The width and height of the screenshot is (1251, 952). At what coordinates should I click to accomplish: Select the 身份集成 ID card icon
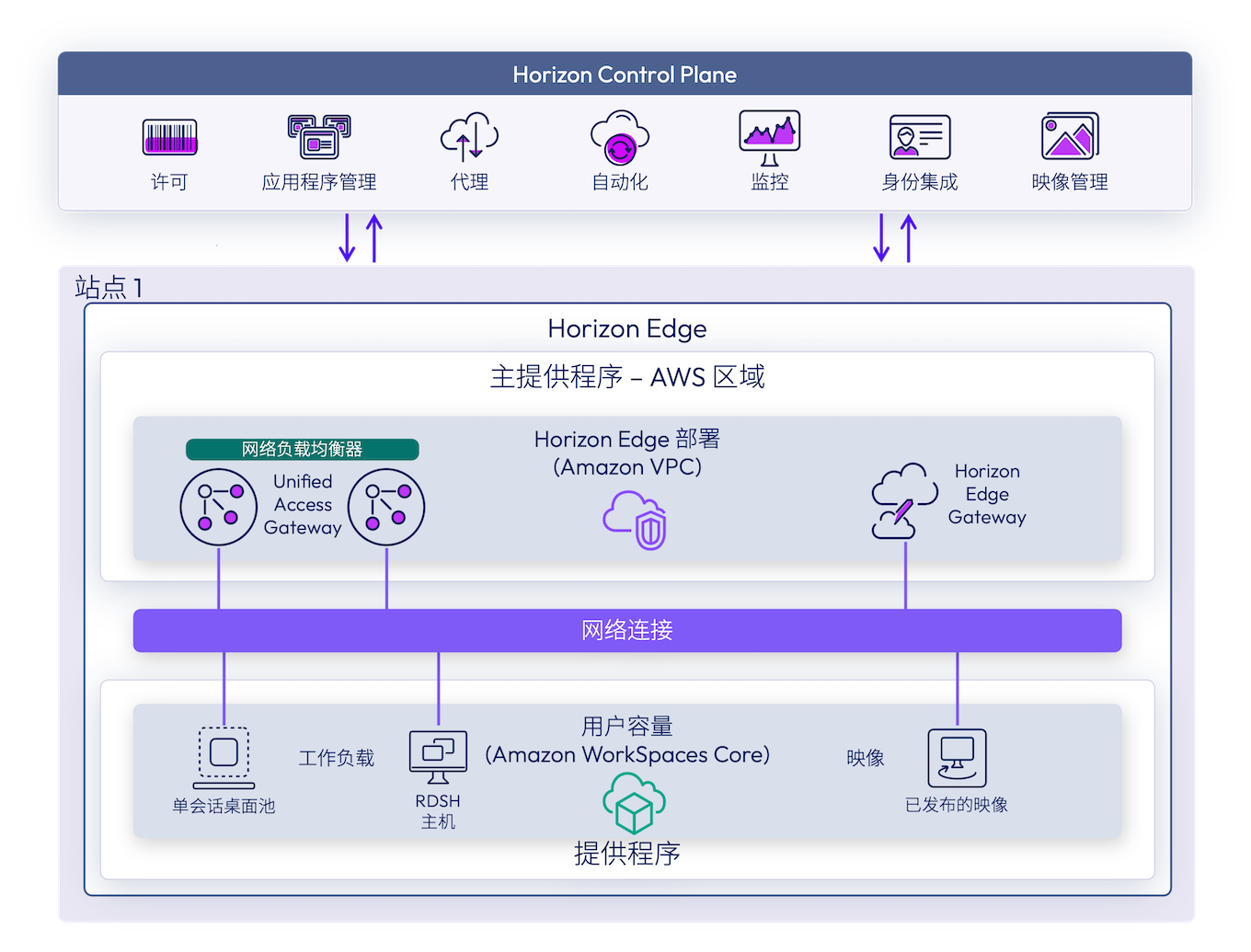920,138
